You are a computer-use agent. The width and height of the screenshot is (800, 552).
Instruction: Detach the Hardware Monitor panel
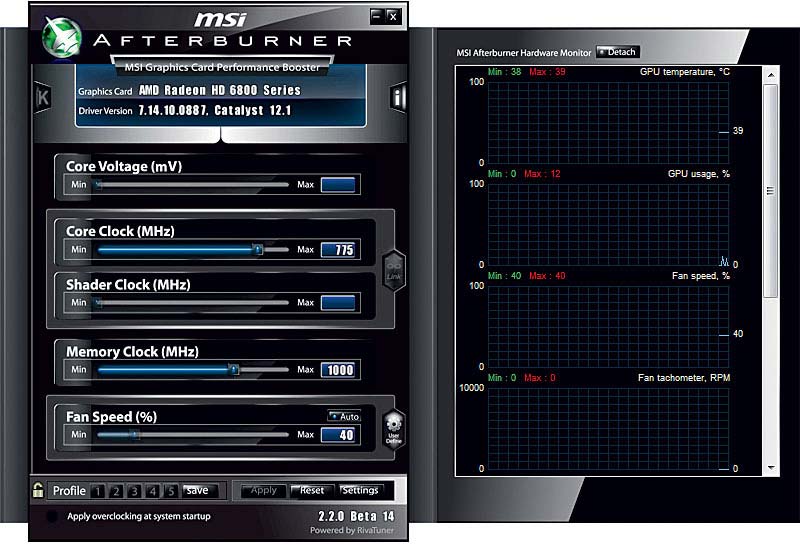617,52
